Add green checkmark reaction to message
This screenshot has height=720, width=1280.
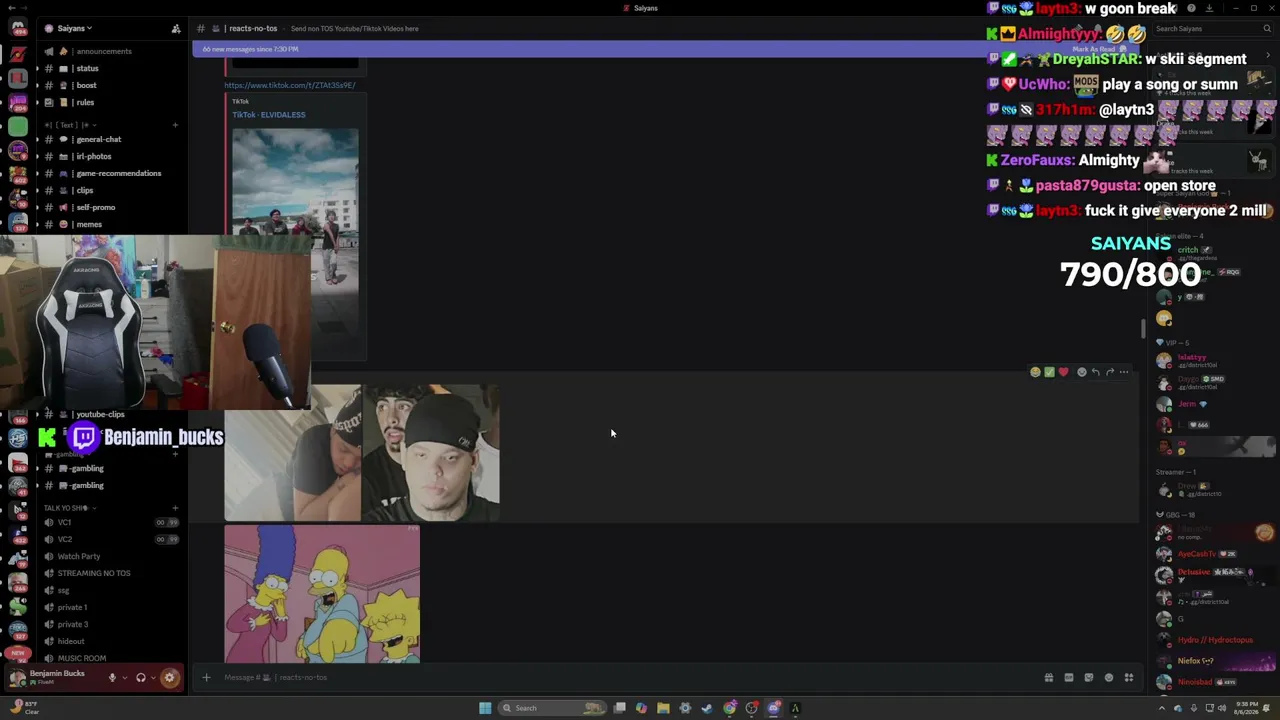1049,372
